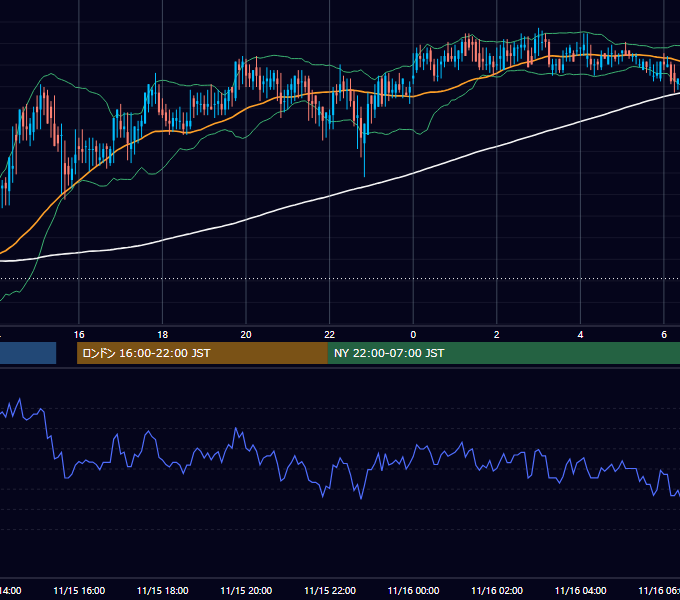Viewport: 680px width, 600px height.
Task: Click the hour label 6 on time axis
Action: (x=664, y=335)
